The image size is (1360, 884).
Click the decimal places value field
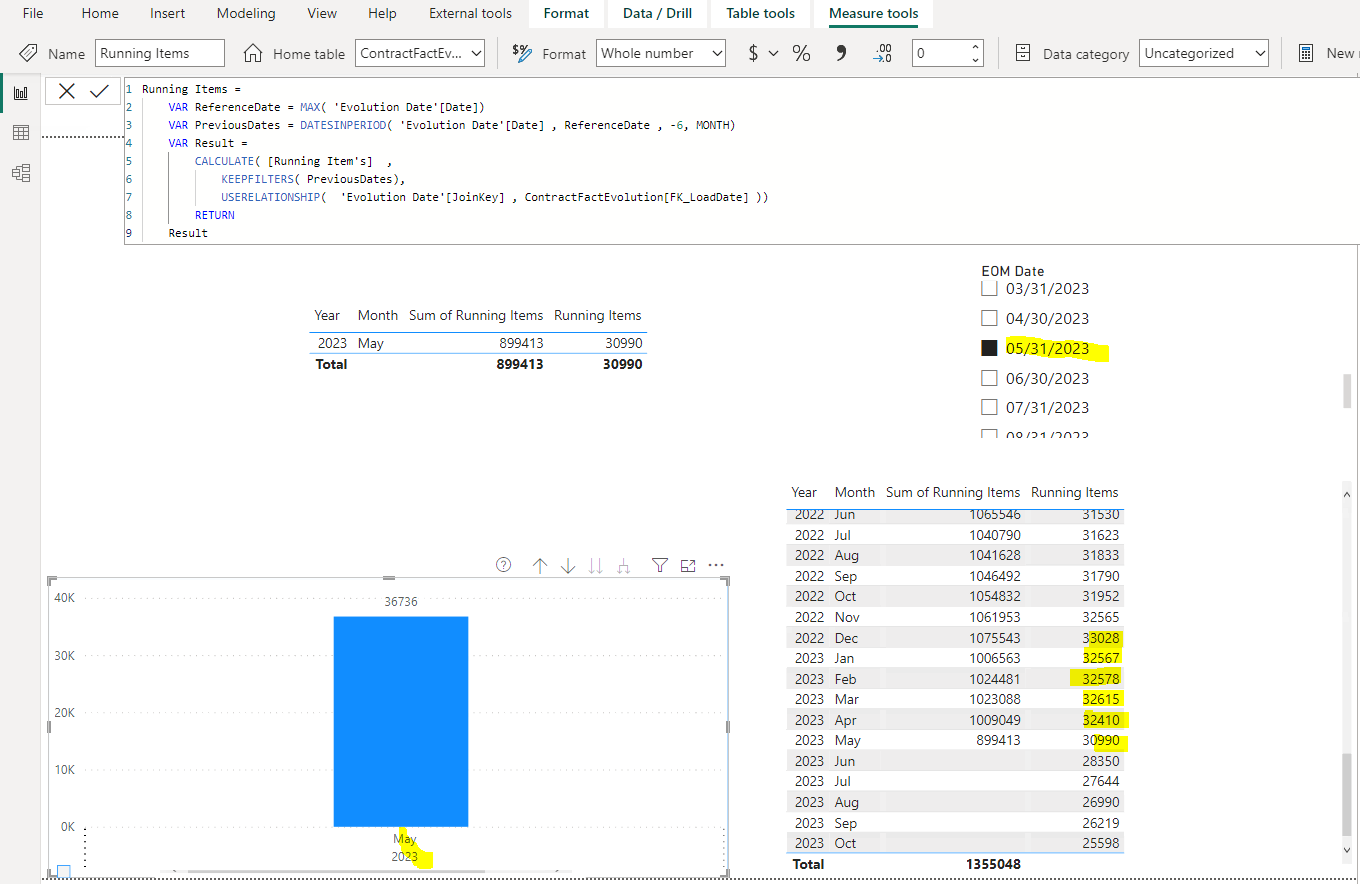click(940, 53)
